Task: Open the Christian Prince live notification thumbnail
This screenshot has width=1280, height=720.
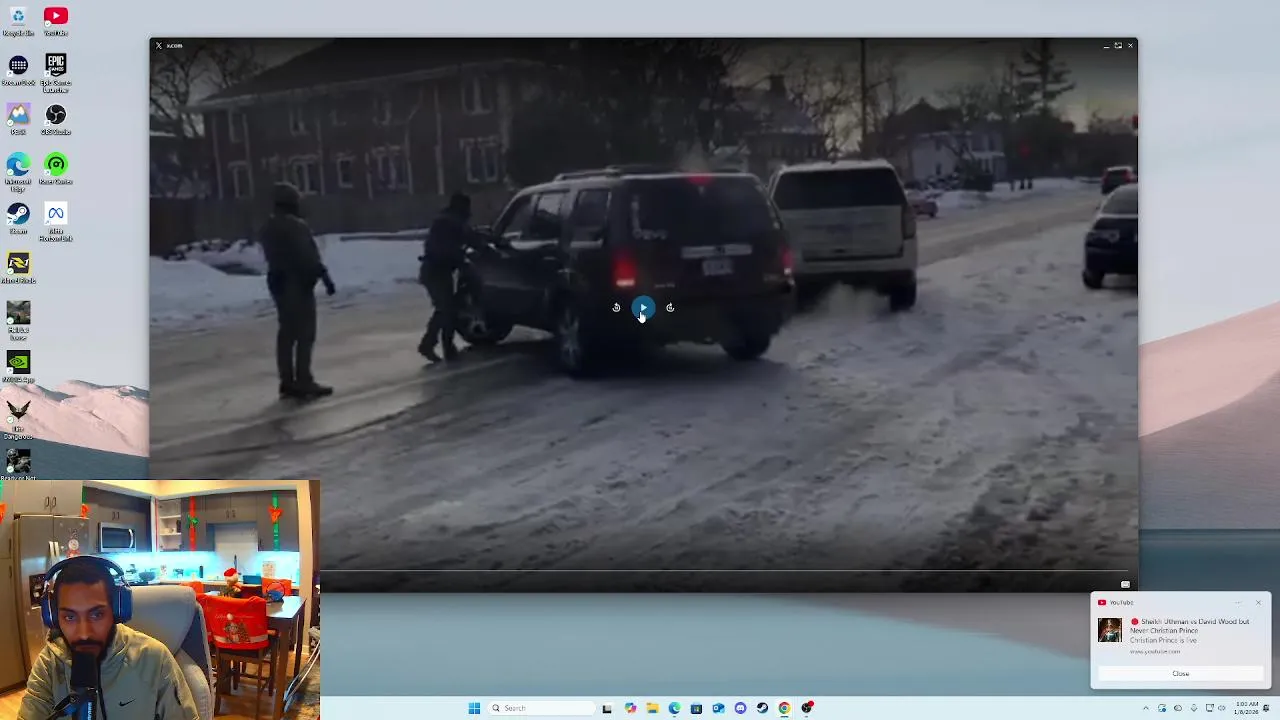Action: pyautogui.click(x=1110, y=630)
